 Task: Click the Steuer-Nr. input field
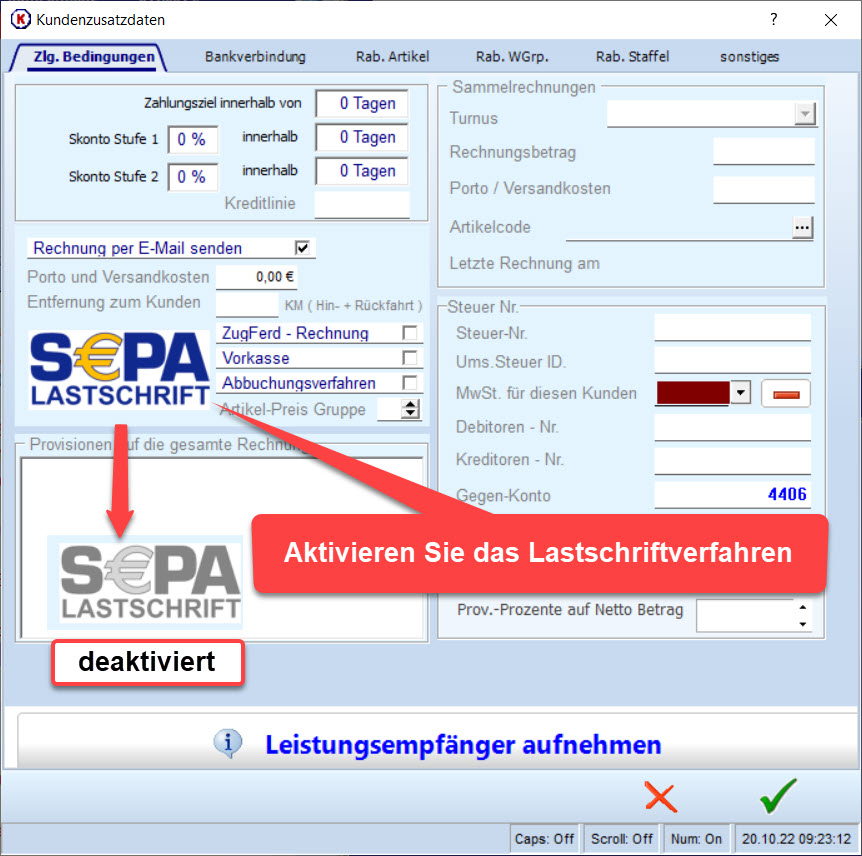[732, 328]
